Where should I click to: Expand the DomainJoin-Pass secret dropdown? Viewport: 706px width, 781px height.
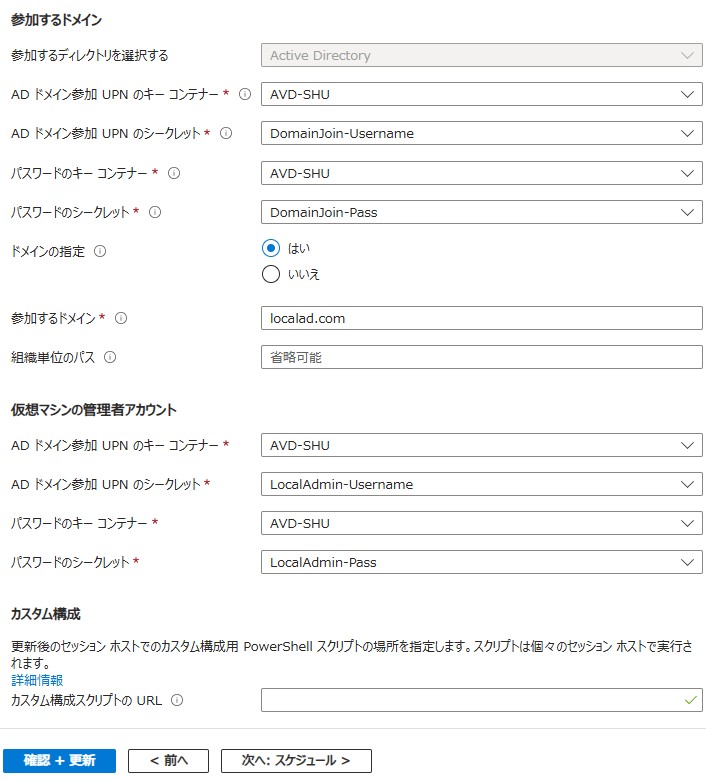tap(481, 212)
